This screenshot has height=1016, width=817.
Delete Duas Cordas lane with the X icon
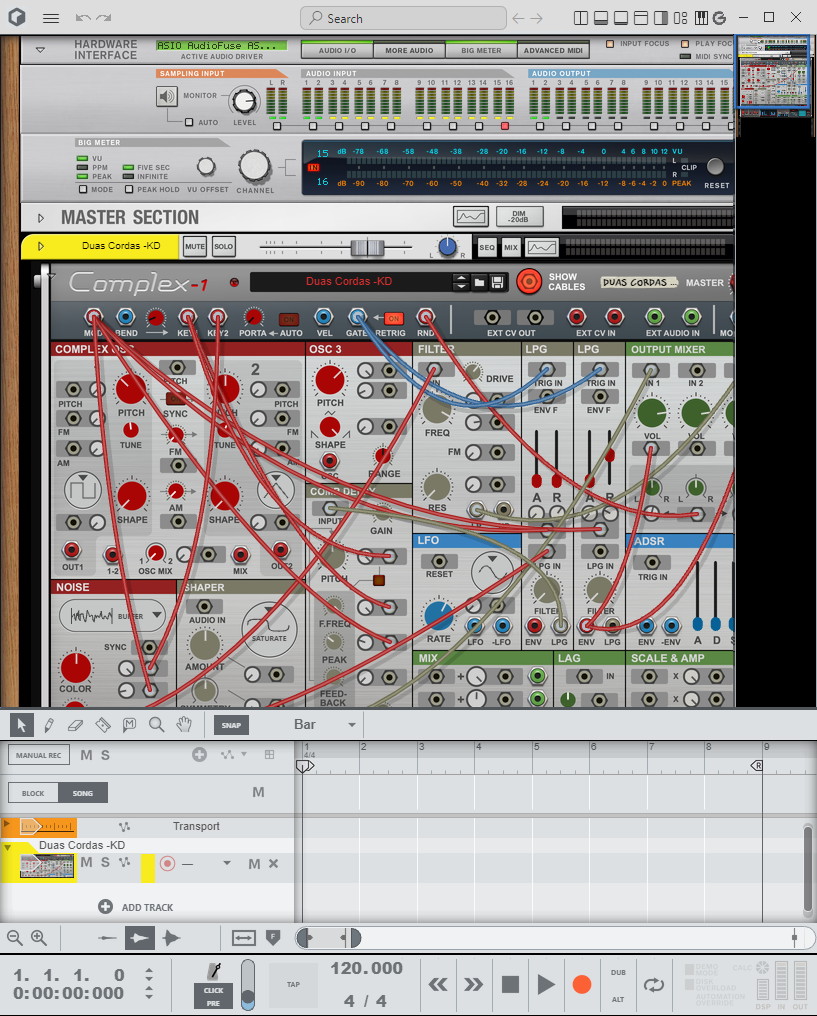click(273, 863)
